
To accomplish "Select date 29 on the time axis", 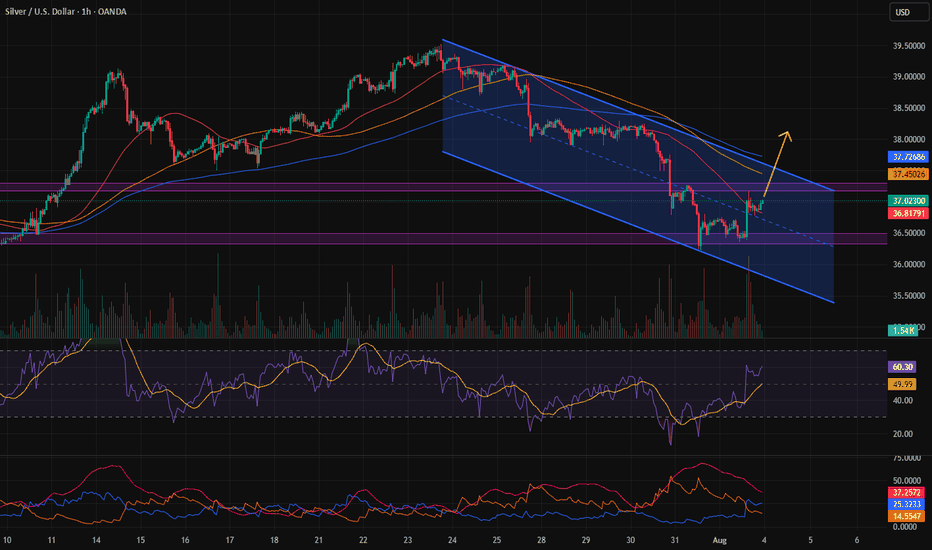I will click(x=586, y=540).
